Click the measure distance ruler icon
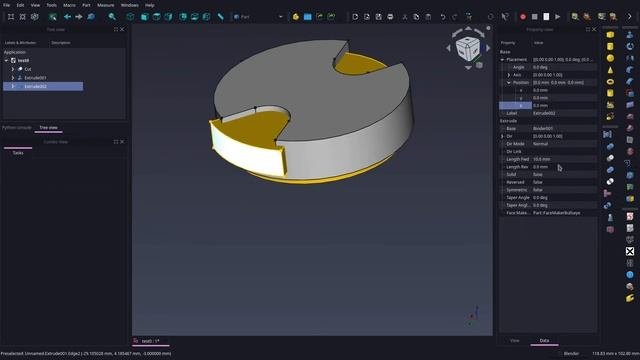The image size is (640, 360). (220, 17)
